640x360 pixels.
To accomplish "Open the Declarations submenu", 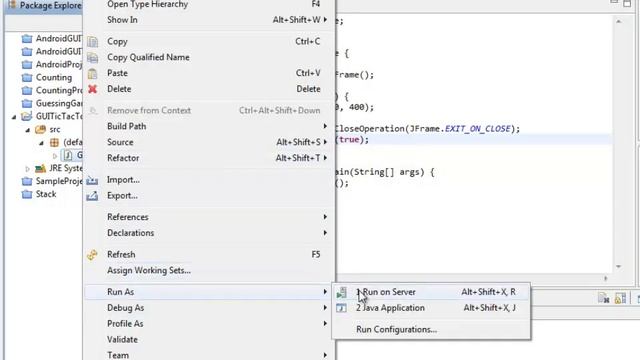I will pos(209,233).
